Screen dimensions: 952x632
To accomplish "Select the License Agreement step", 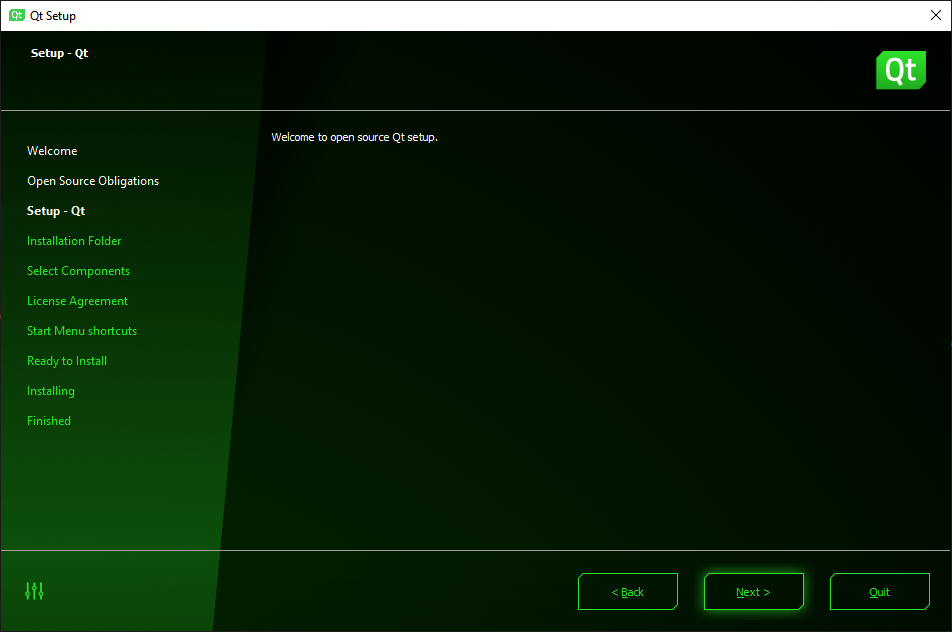I will coord(77,301).
